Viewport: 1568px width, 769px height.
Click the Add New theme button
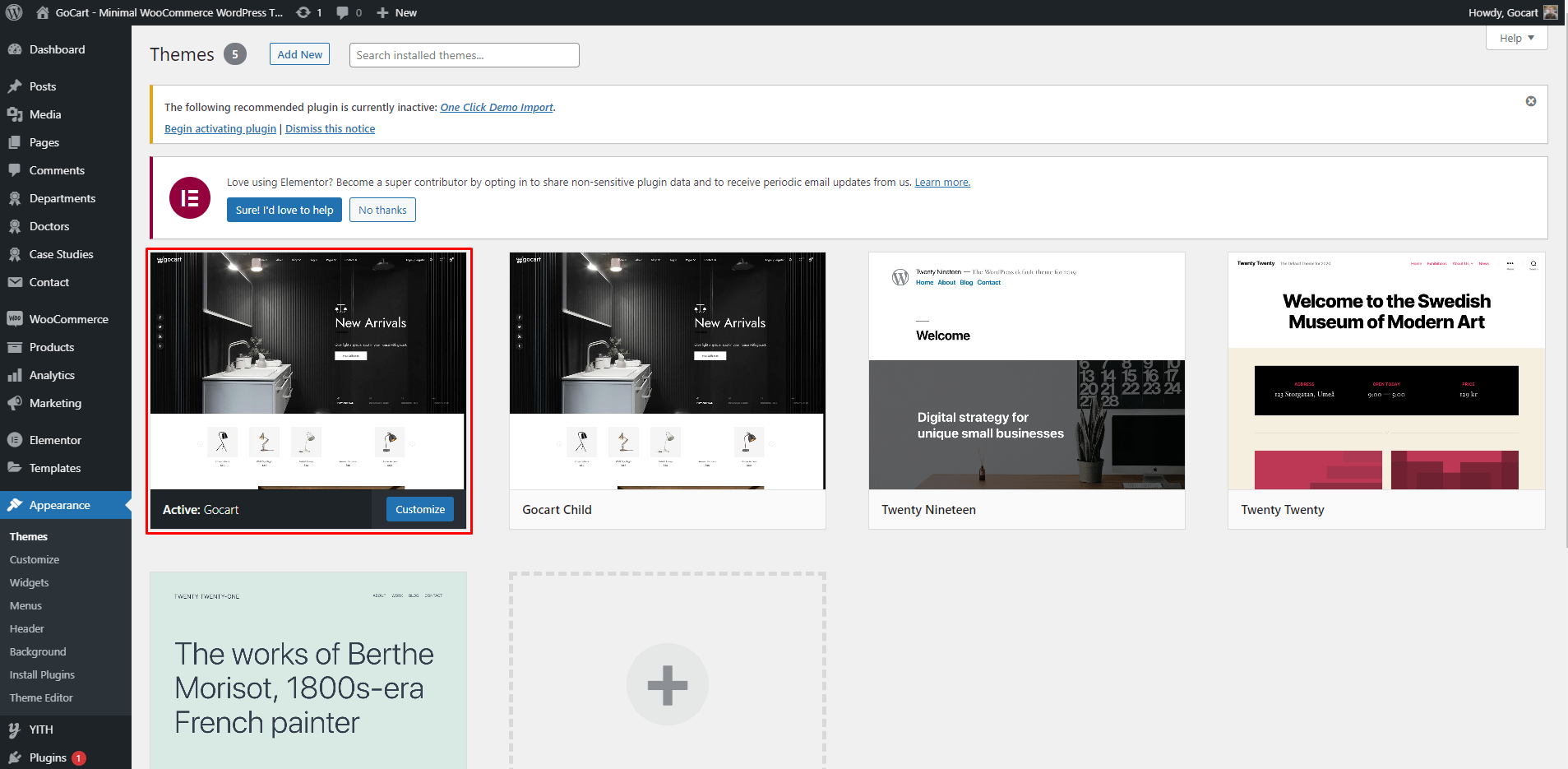(x=299, y=54)
